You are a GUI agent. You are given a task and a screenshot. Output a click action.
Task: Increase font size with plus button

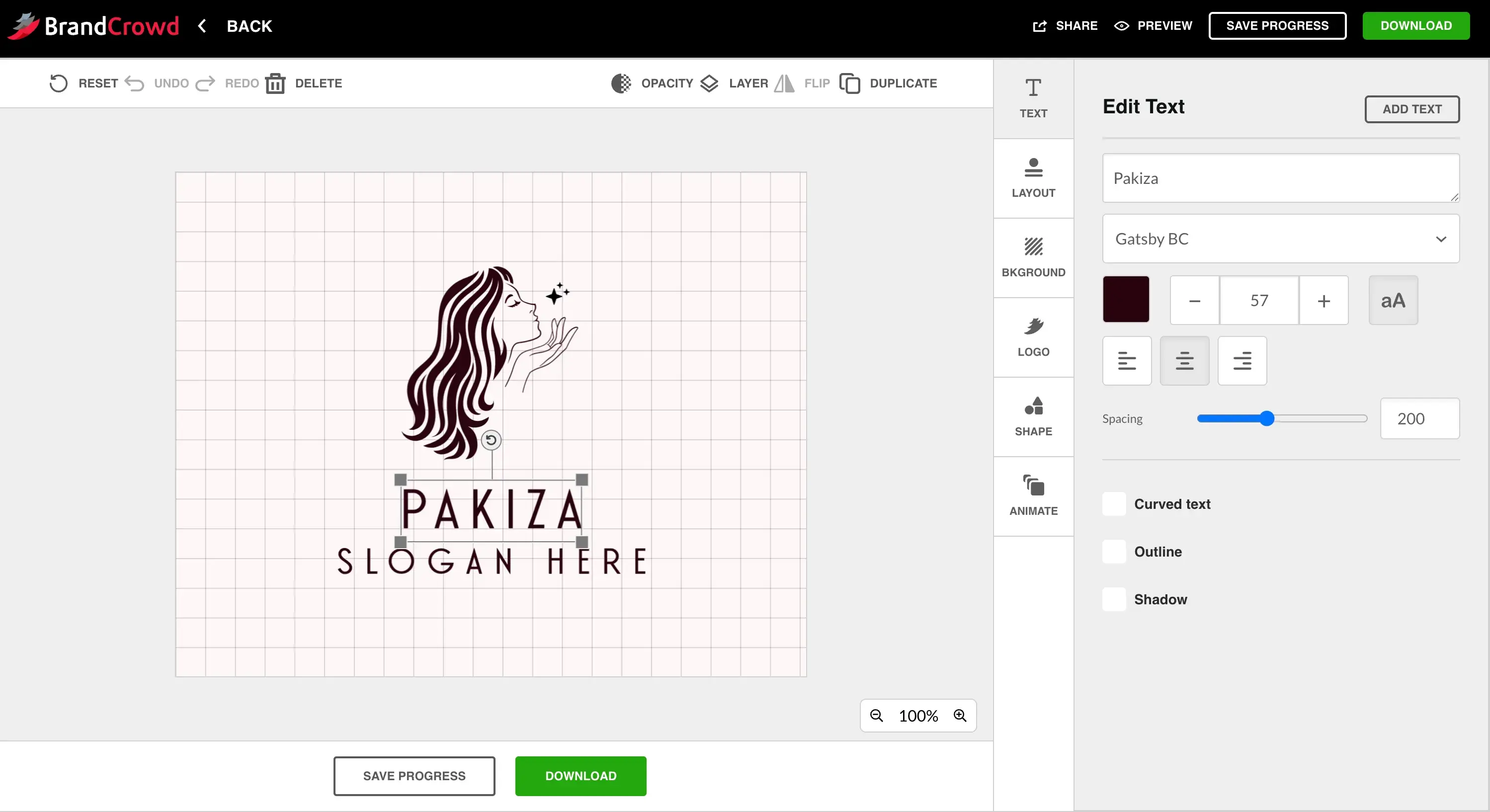1324,301
